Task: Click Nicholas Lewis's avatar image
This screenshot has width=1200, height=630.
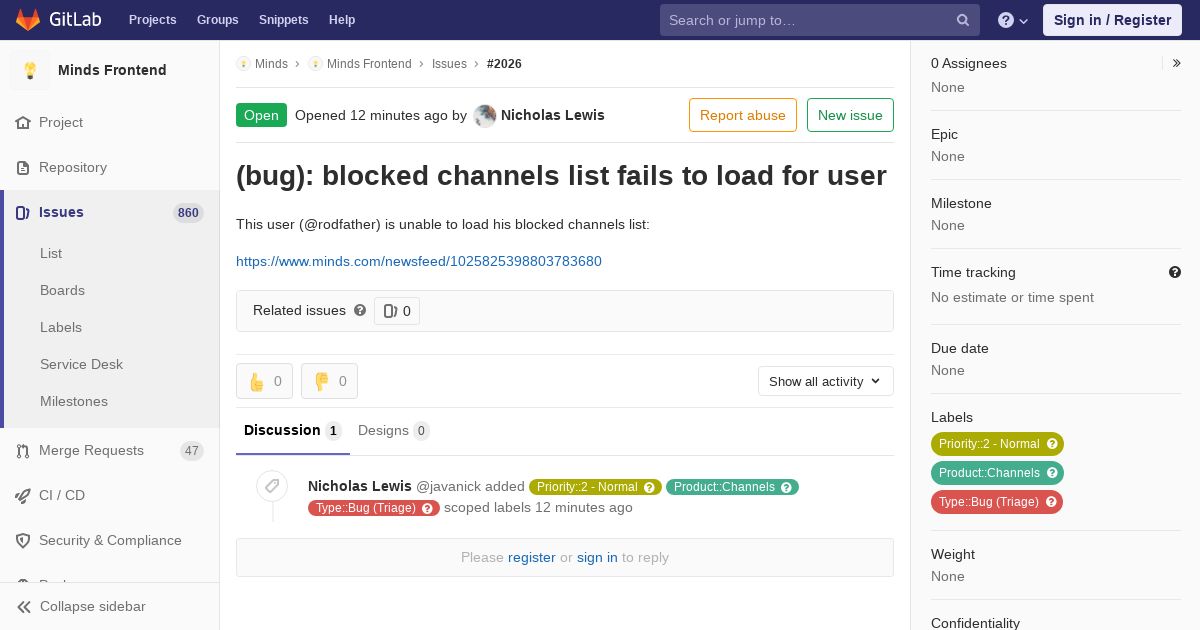Action: (x=485, y=116)
